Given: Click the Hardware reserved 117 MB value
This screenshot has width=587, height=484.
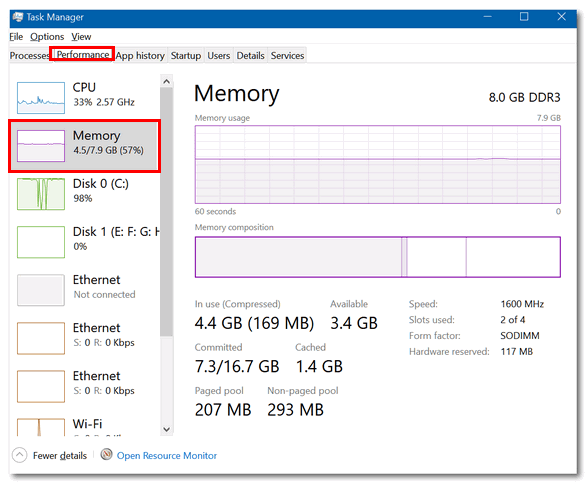Looking at the screenshot, I should pyautogui.click(x=517, y=351).
